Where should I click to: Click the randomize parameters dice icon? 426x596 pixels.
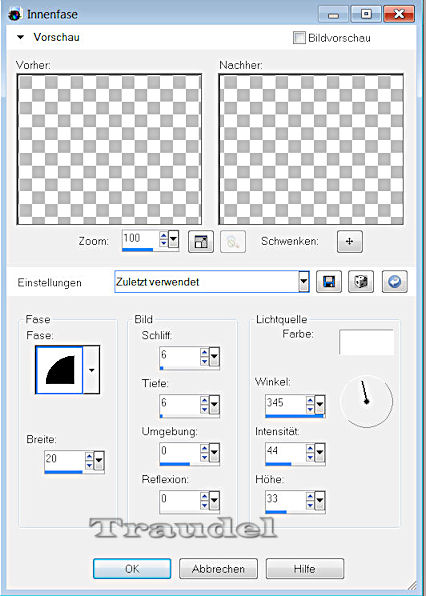361,282
